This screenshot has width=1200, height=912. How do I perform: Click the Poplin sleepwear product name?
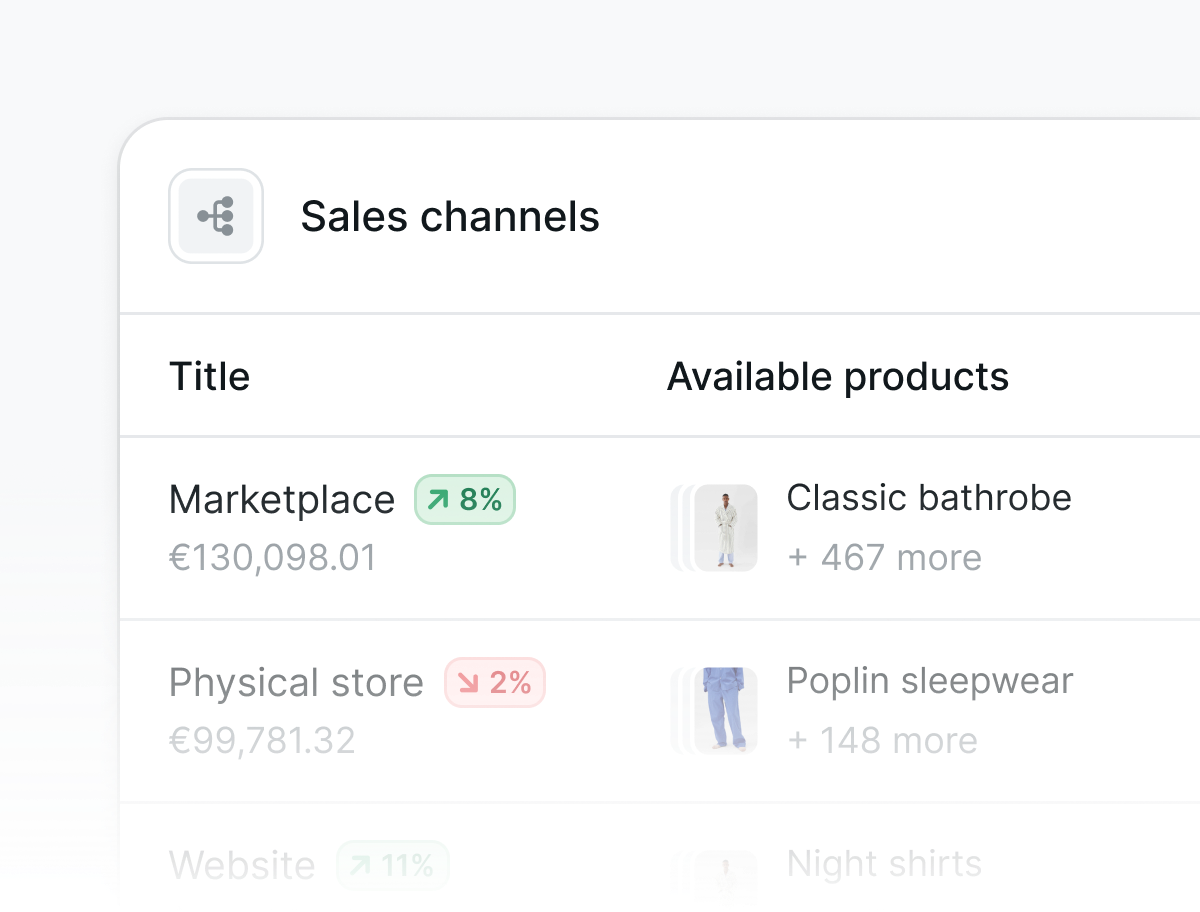[x=930, y=681]
